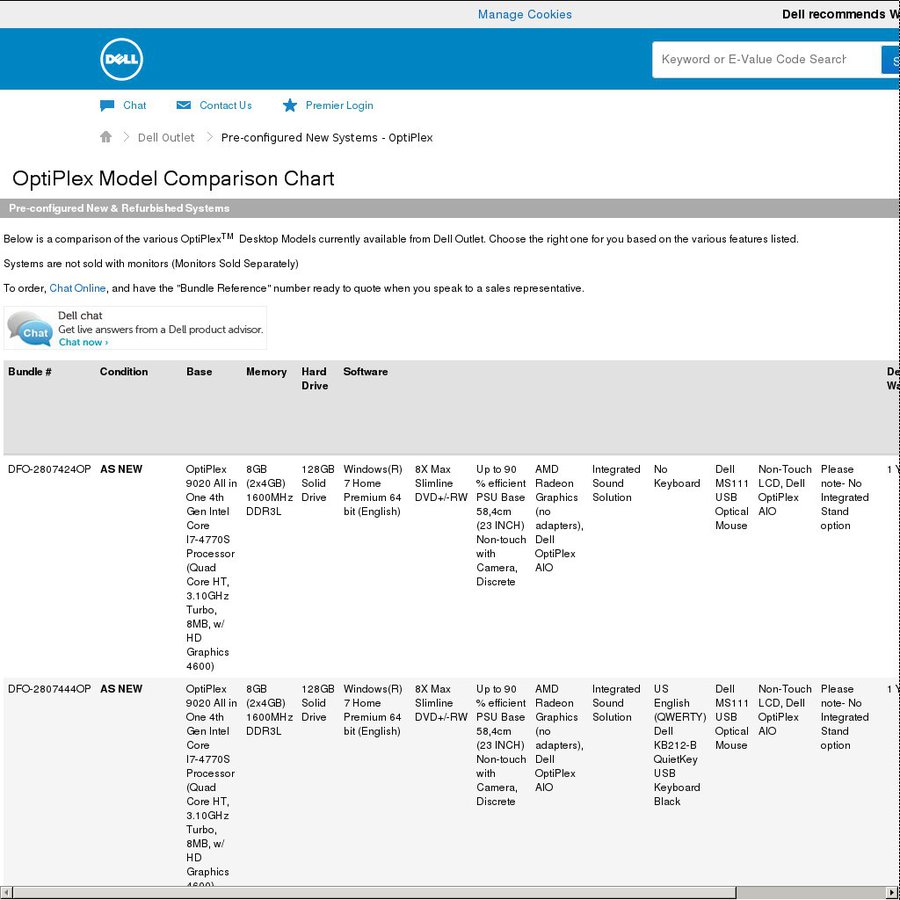Click 128GB Solid Drive cell in DFO-2807424OP row
The width and height of the screenshot is (900, 900).
pyautogui.click(x=318, y=483)
